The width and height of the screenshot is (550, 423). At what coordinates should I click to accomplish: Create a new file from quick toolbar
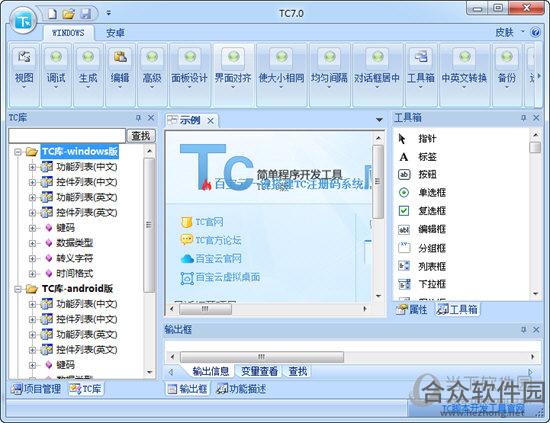tap(52, 14)
